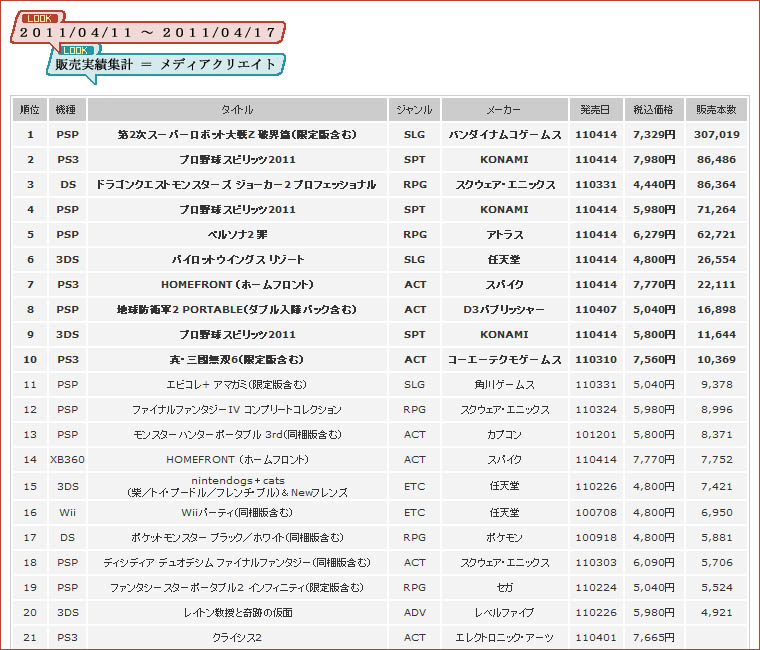This screenshot has width=760, height=650.
Task: Select title ポケットモンスター ブラック/ホワイト
Action: pos(237,538)
